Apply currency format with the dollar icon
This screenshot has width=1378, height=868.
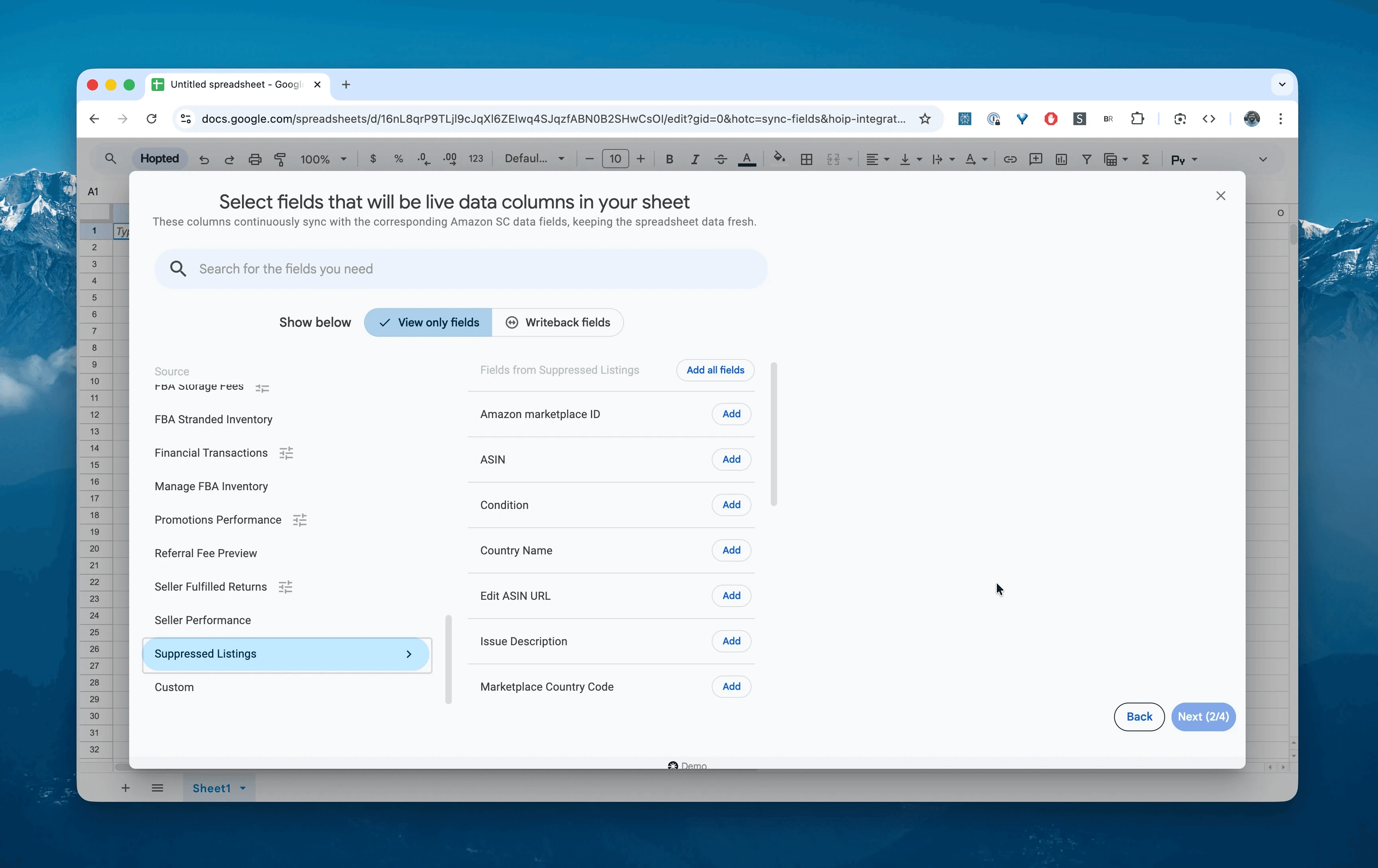coord(373,159)
